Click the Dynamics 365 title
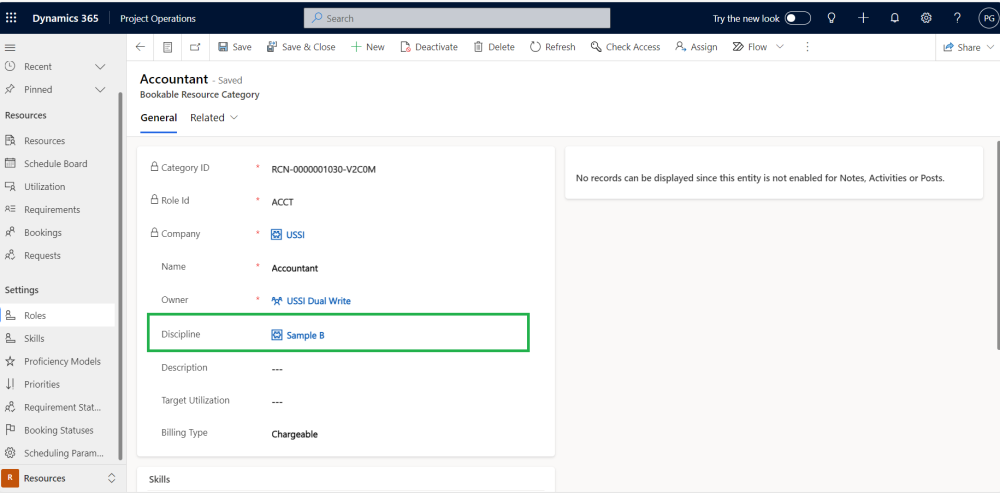The height and width of the screenshot is (493, 1000). coord(66,18)
